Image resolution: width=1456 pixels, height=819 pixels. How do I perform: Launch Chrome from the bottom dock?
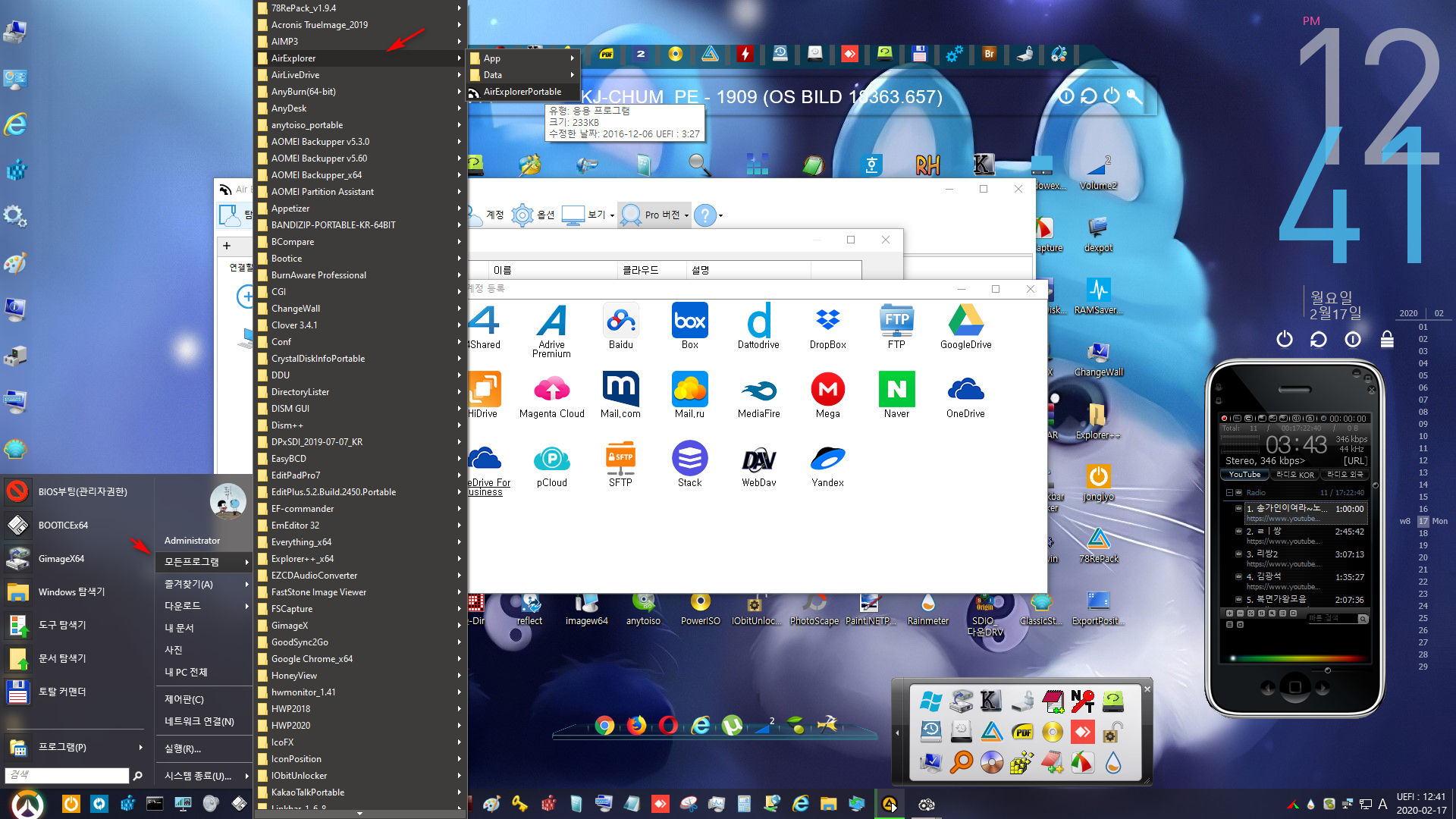click(604, 726)
